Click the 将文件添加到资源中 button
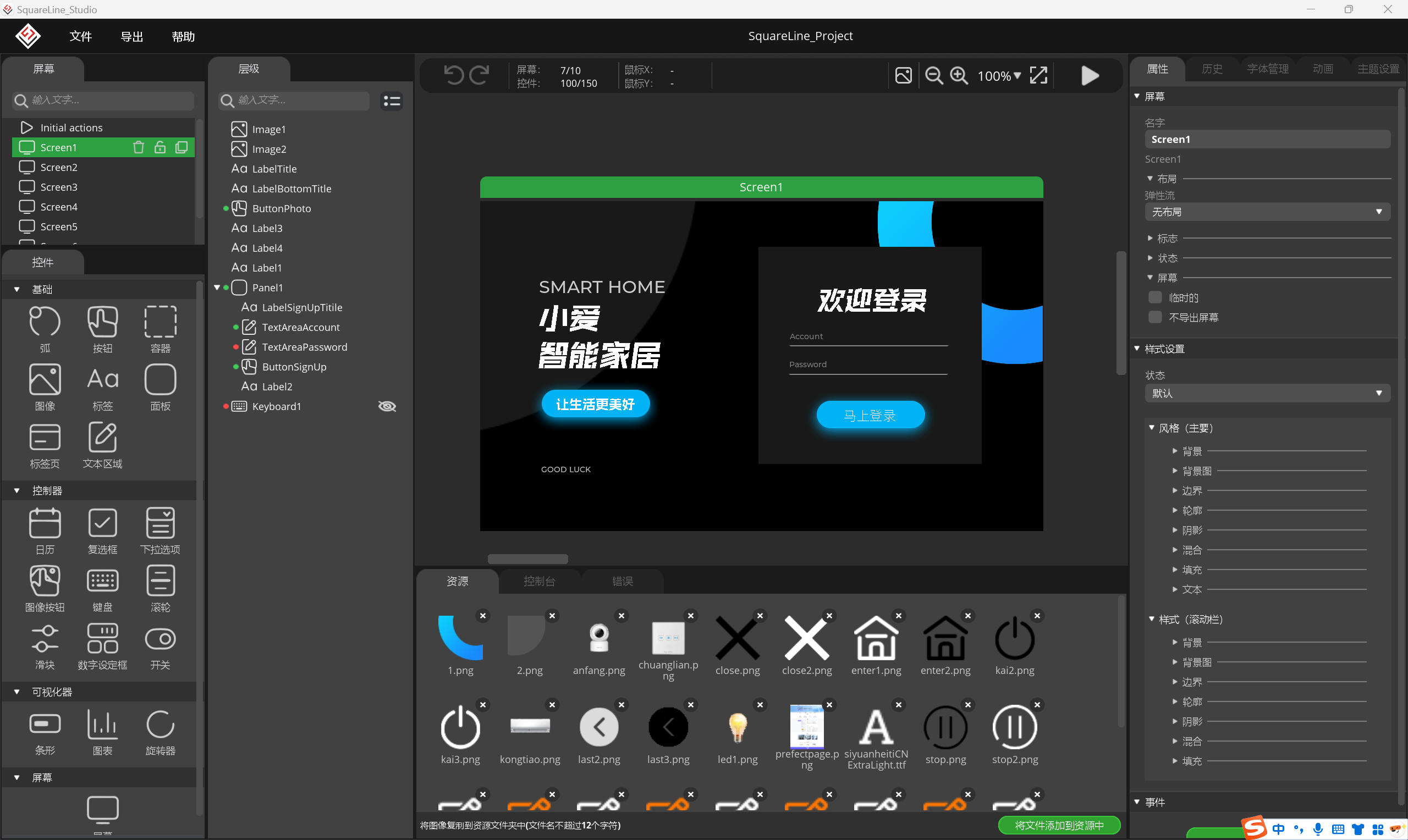Image resolution: width=1408 pixels, height=840 pixels. tap(1059, 825)
